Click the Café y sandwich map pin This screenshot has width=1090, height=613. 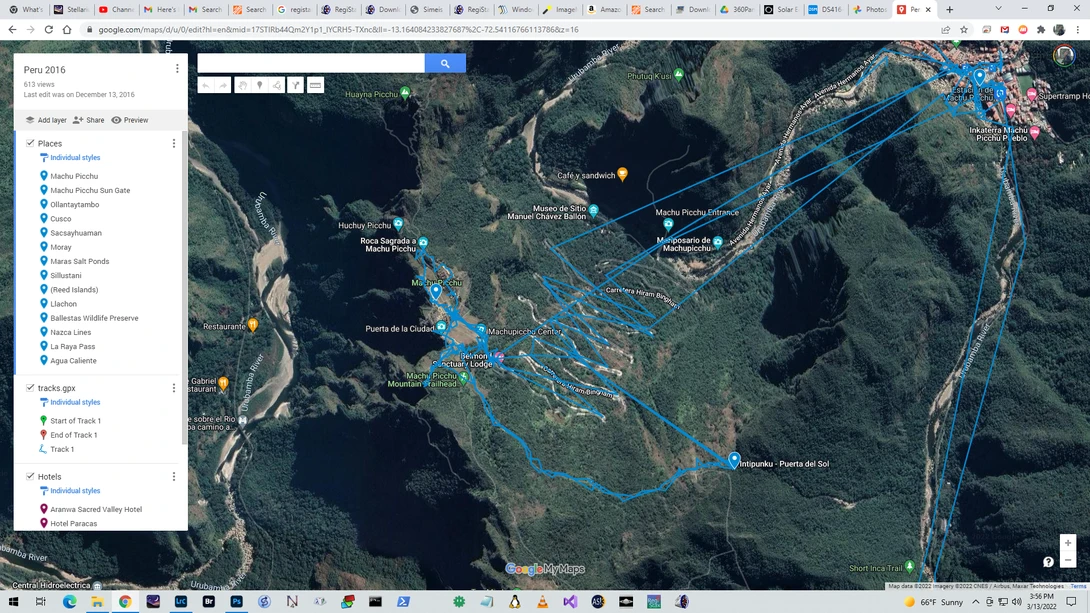tap(623, 174)
